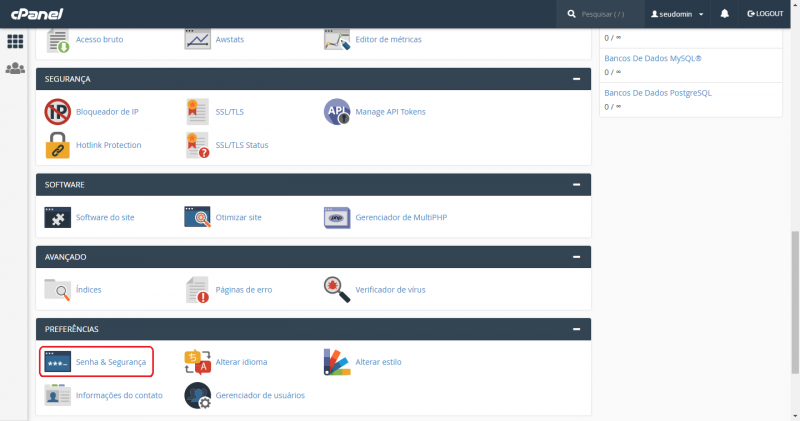Collapse the Preferências section
Image resolution: width=800 pixels, height=421 pixels.
[x=576, y=329]
